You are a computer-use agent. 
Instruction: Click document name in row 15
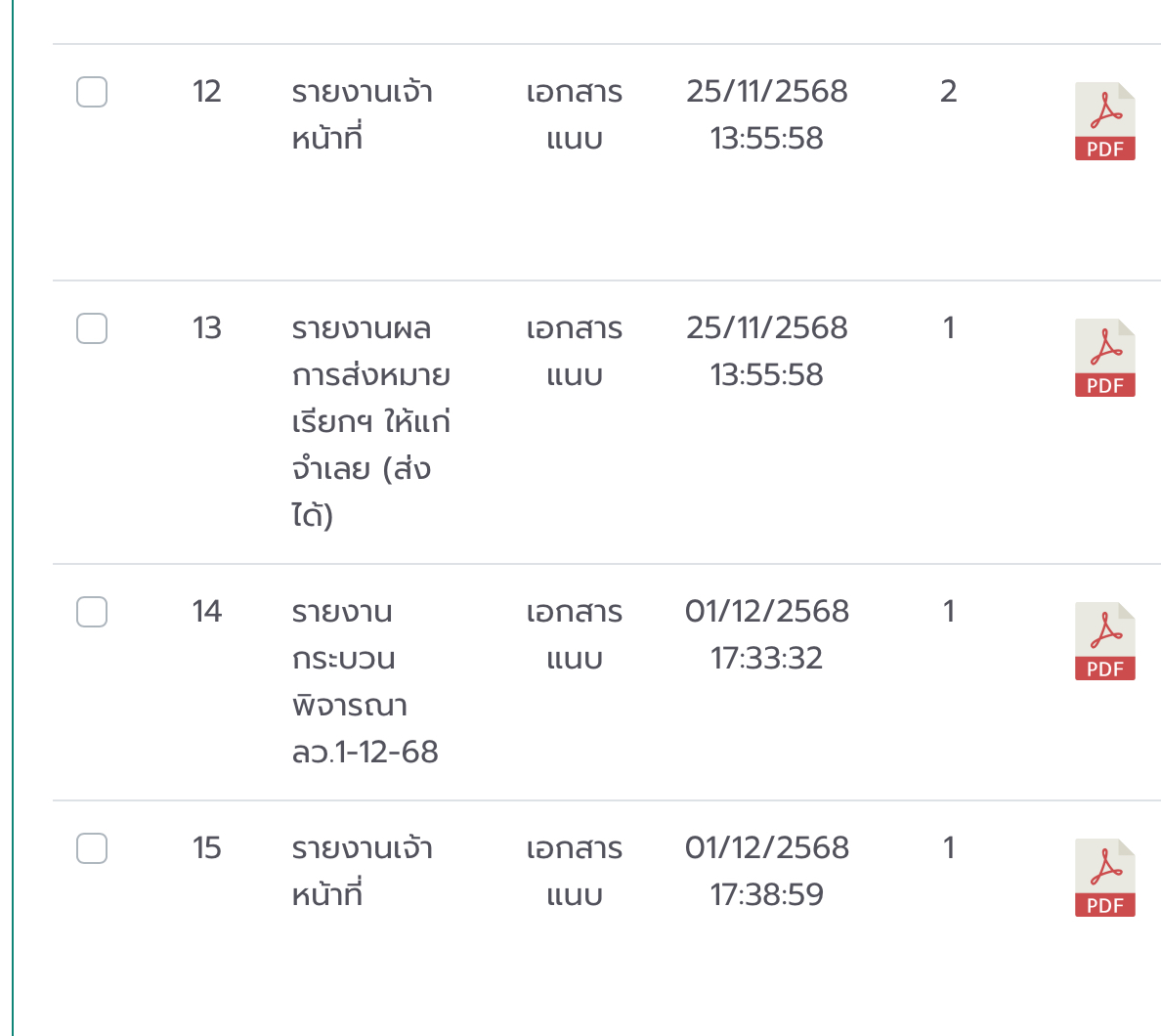(362, 871)
